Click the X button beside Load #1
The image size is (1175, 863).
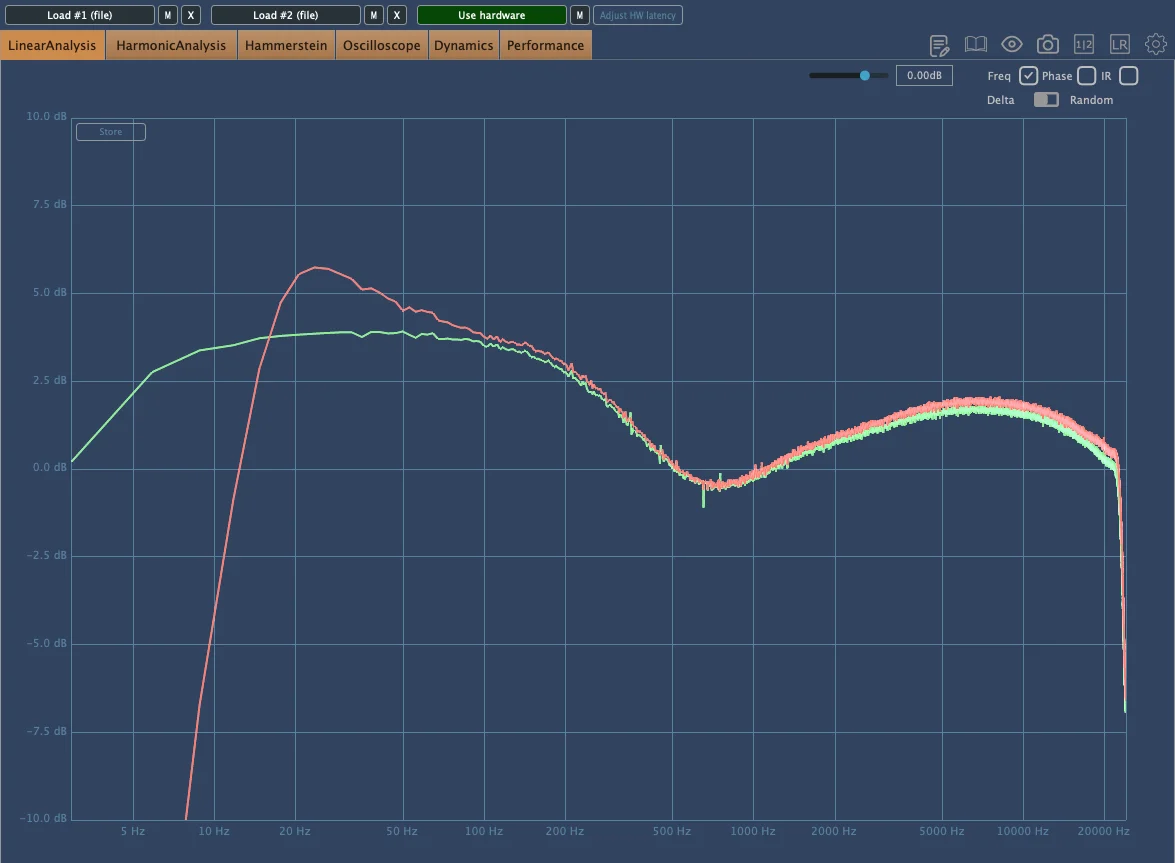(191, 15)
